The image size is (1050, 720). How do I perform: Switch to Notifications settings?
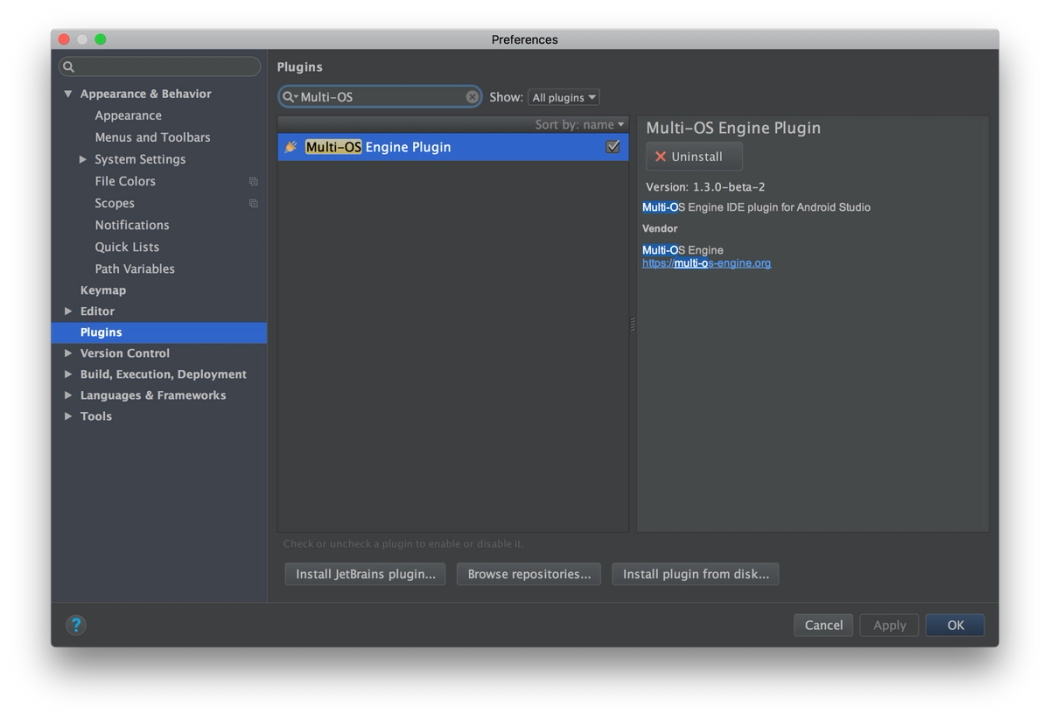point(131,225)
